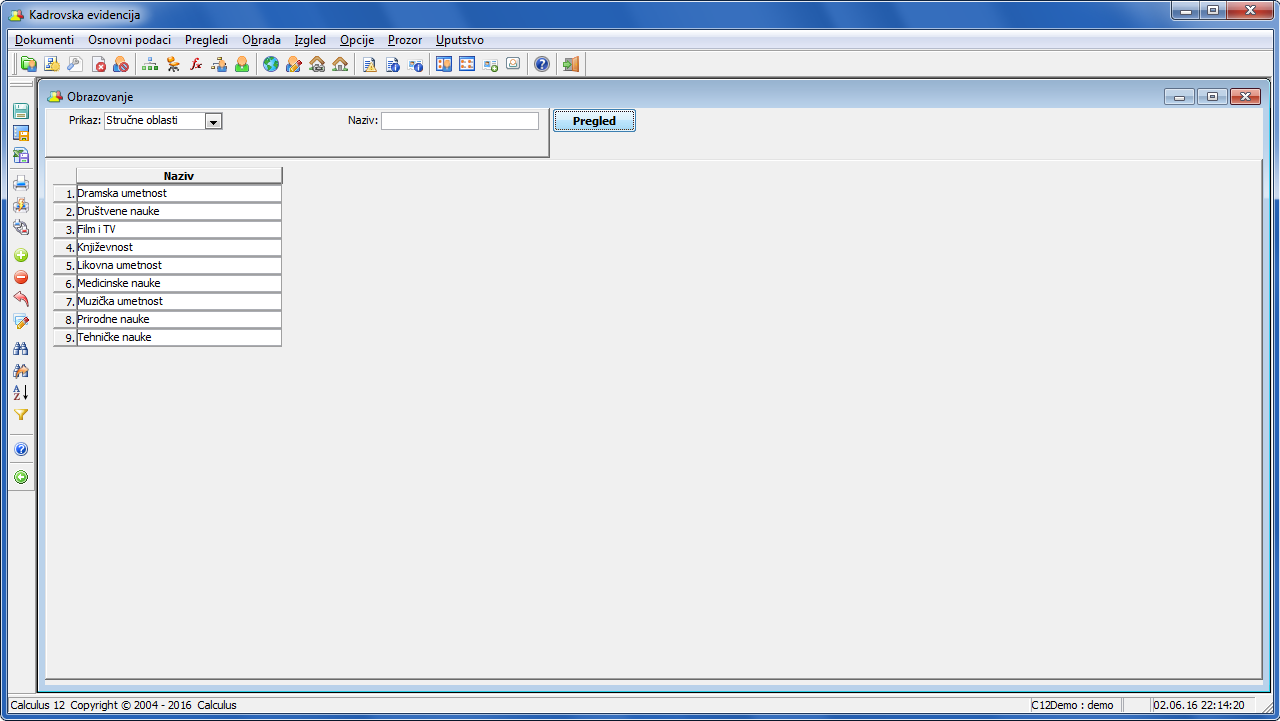Edit record with the pencil icon
Image resolution: width=1280 pixels, height=721 pixels.
(x=21, y=321)
